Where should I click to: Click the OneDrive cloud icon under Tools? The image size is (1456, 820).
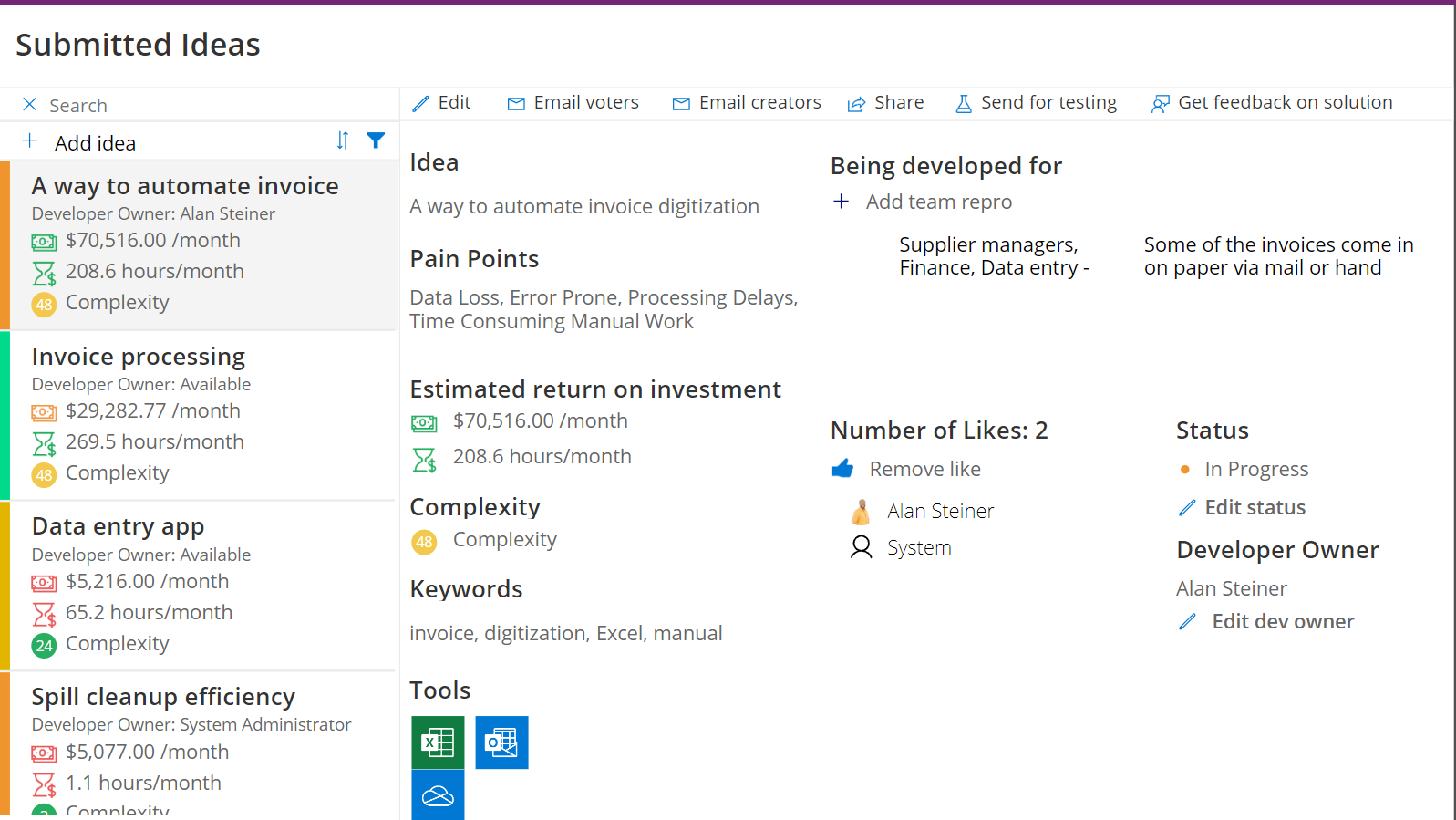pos(439,794)
